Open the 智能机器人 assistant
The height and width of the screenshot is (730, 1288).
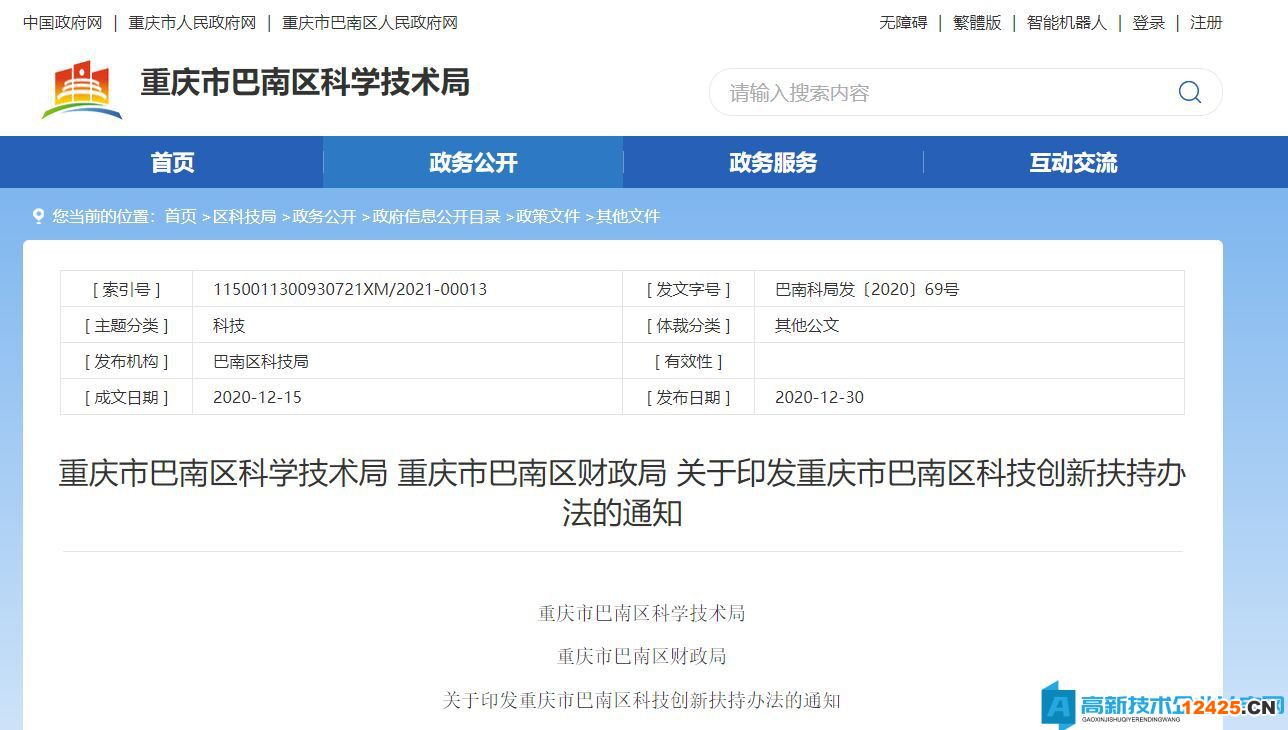point(1066,22)
